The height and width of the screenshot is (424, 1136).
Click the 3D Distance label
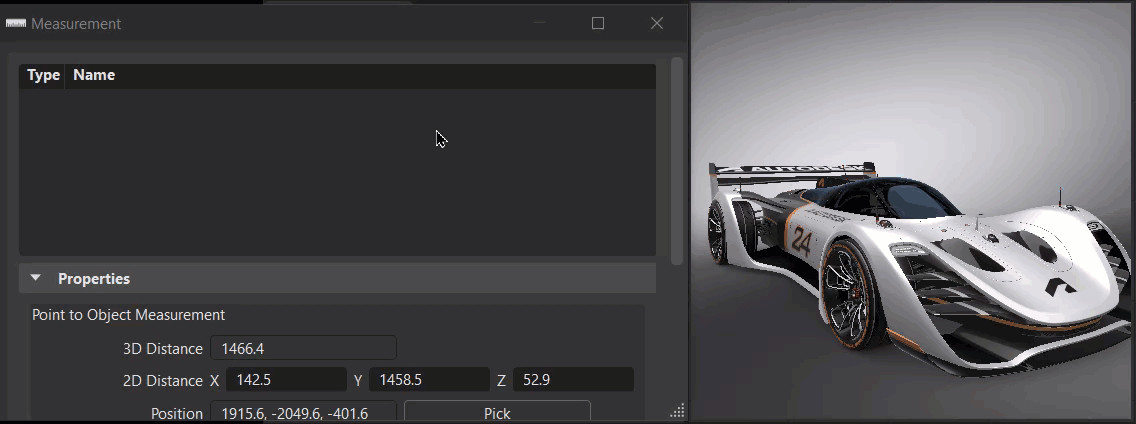tap(163, 349)
